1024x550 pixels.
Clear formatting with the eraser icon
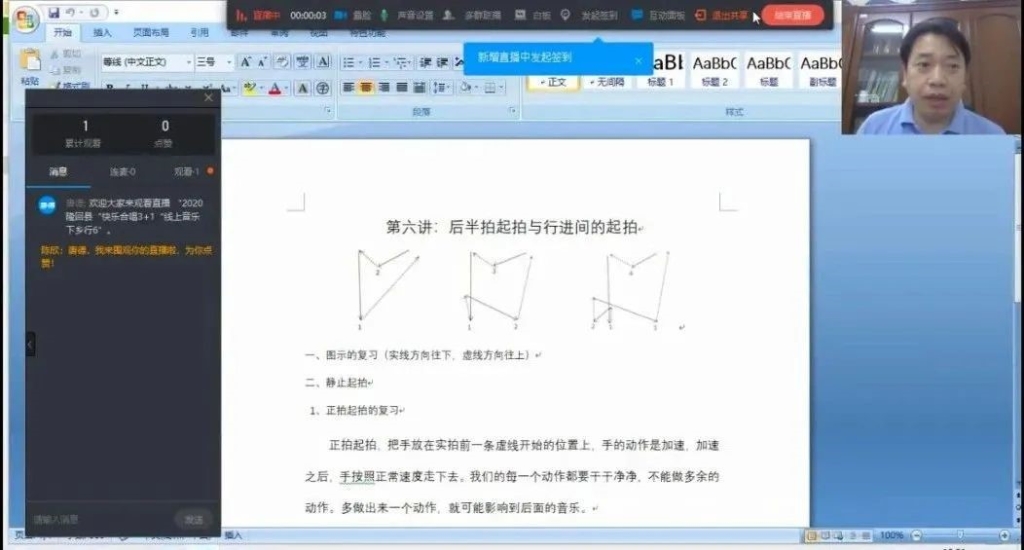click(x=281, y=62)
